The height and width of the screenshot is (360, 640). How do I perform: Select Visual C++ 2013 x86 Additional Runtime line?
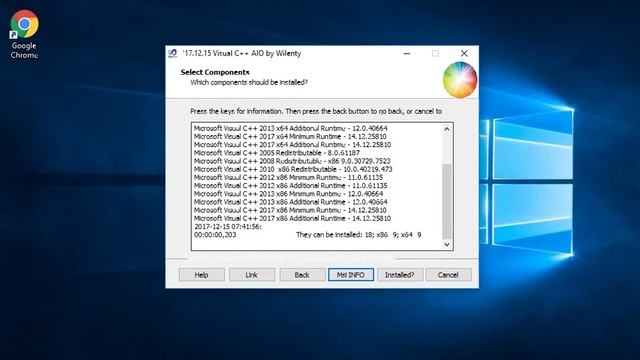coord(291,202)
